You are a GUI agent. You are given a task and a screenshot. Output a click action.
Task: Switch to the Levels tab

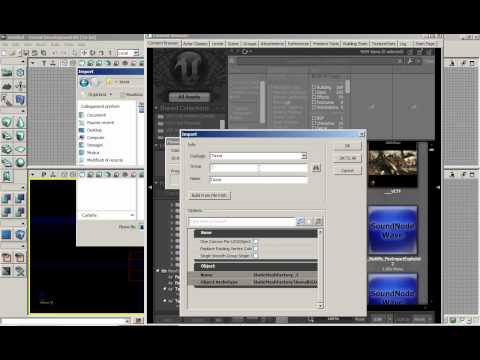click(x=217, y=44)
